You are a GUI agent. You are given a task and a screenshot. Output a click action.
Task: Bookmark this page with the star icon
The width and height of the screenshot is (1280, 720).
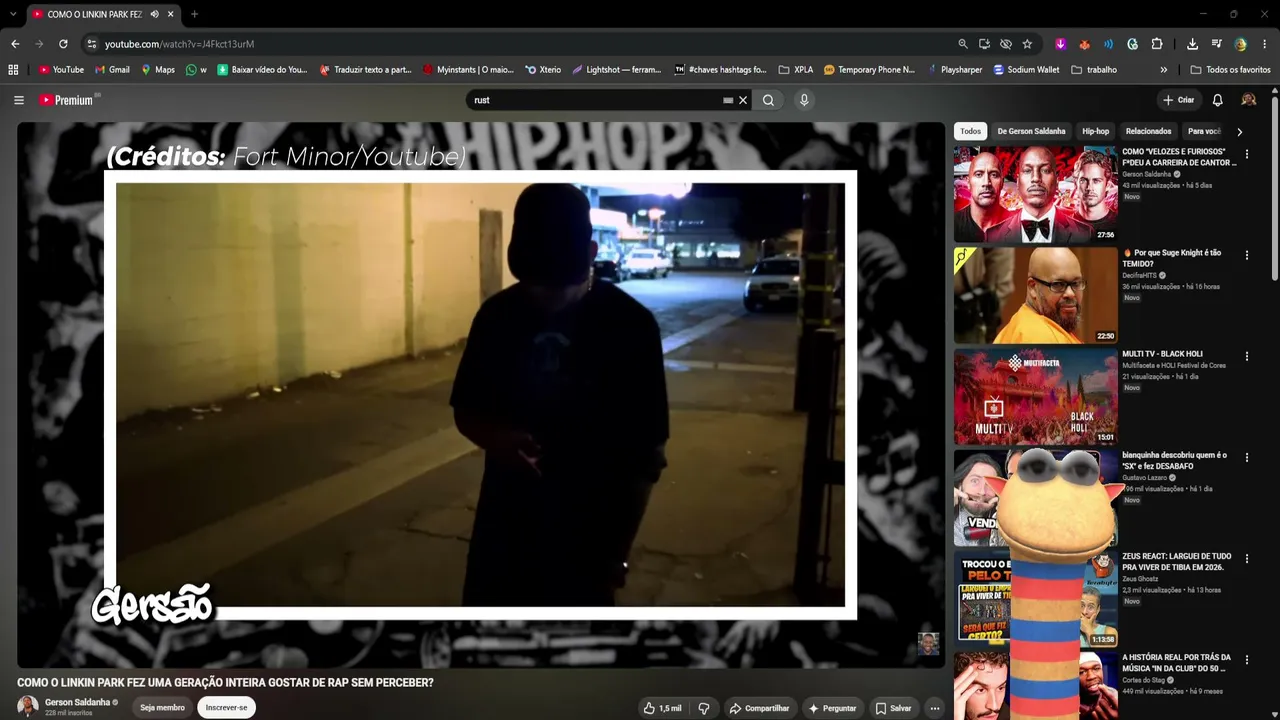pos(1027,44)
